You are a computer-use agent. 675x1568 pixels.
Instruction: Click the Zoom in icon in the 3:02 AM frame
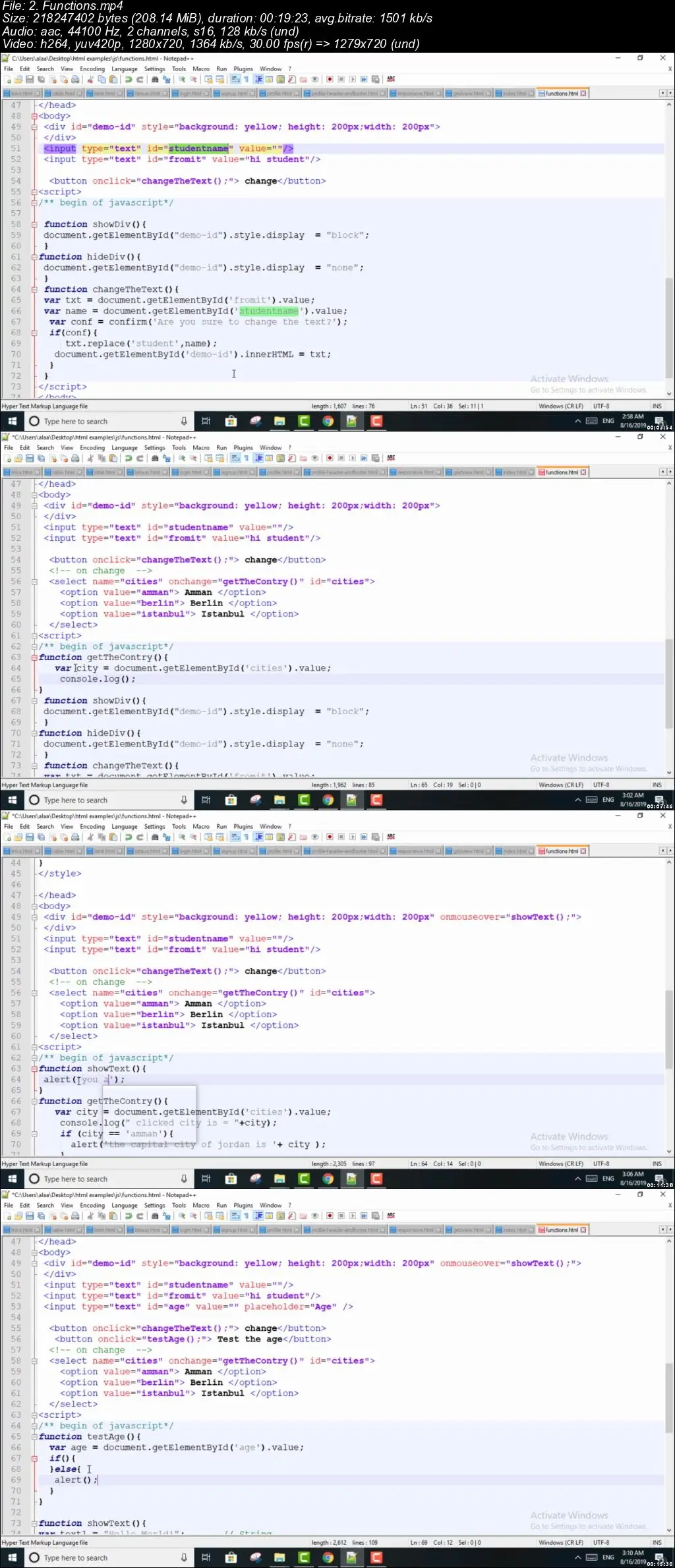(182, 458)
